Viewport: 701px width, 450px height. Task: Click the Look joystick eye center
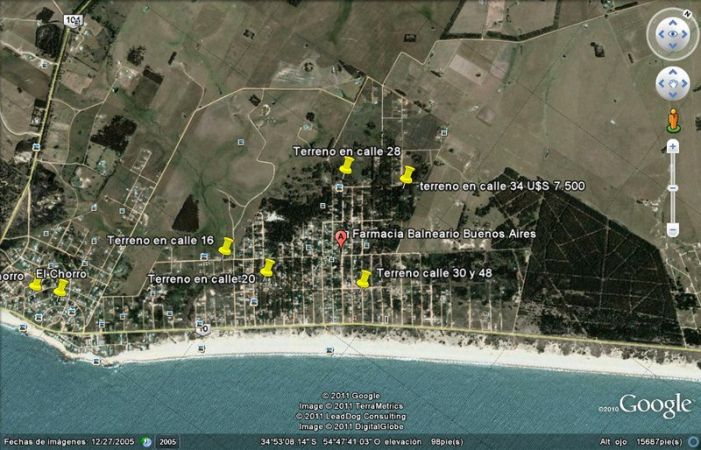coord(673,35)
